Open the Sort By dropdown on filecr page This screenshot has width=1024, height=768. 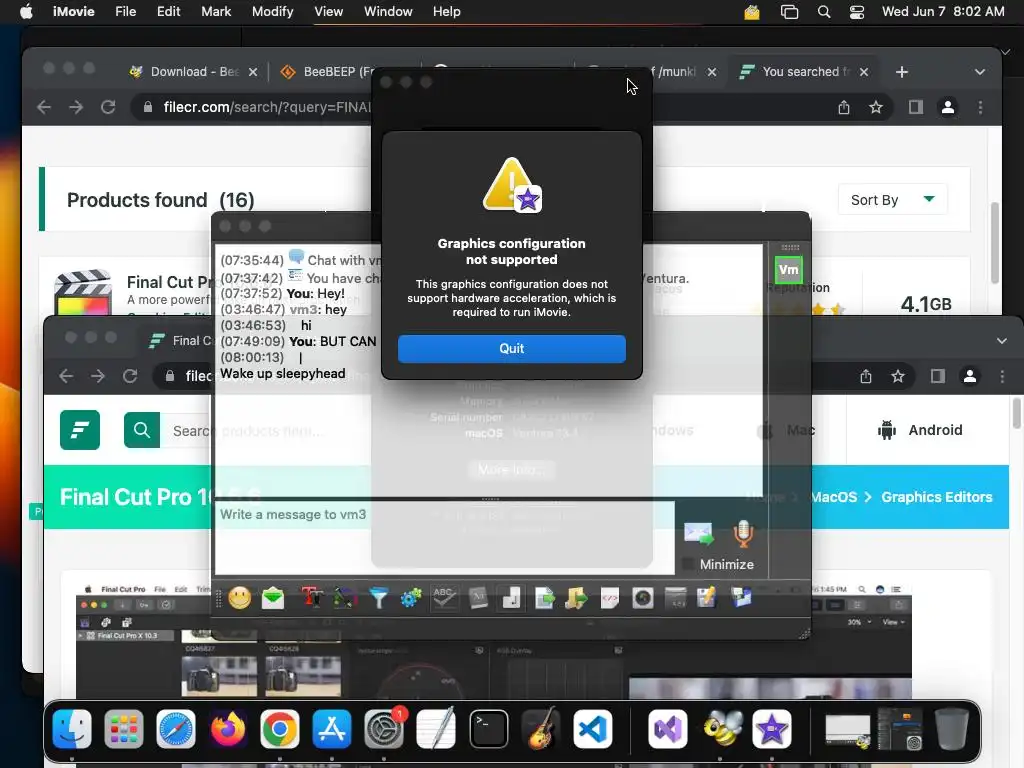point(892,200)
